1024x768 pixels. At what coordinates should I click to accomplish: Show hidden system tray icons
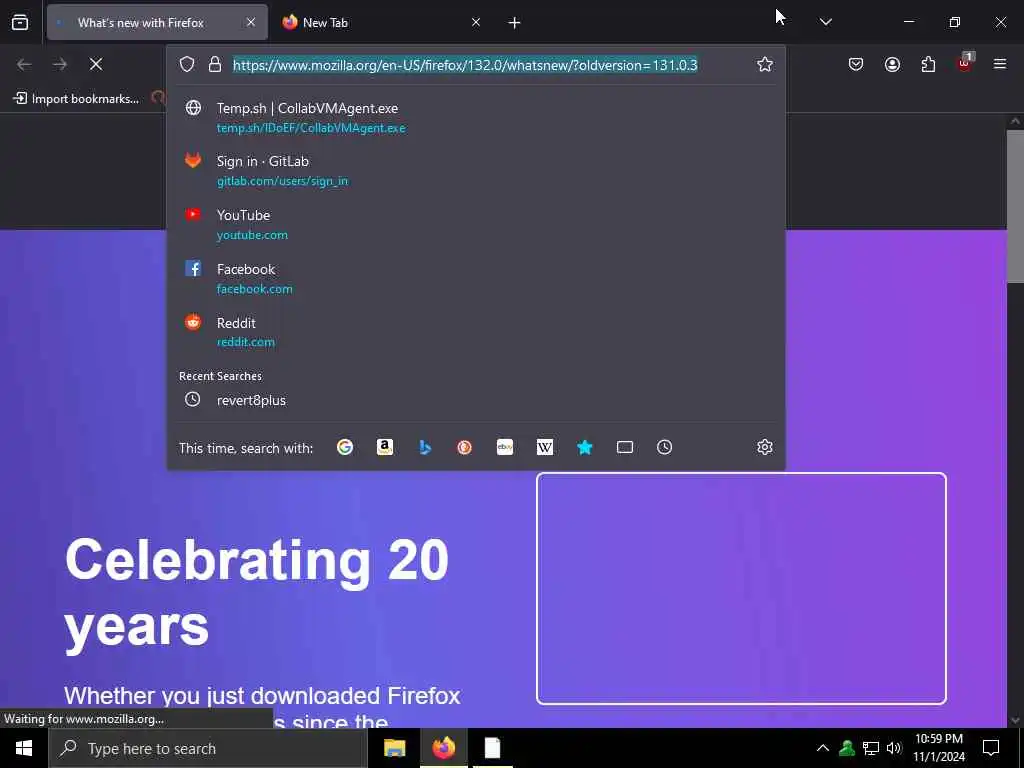tap(823, 748)
